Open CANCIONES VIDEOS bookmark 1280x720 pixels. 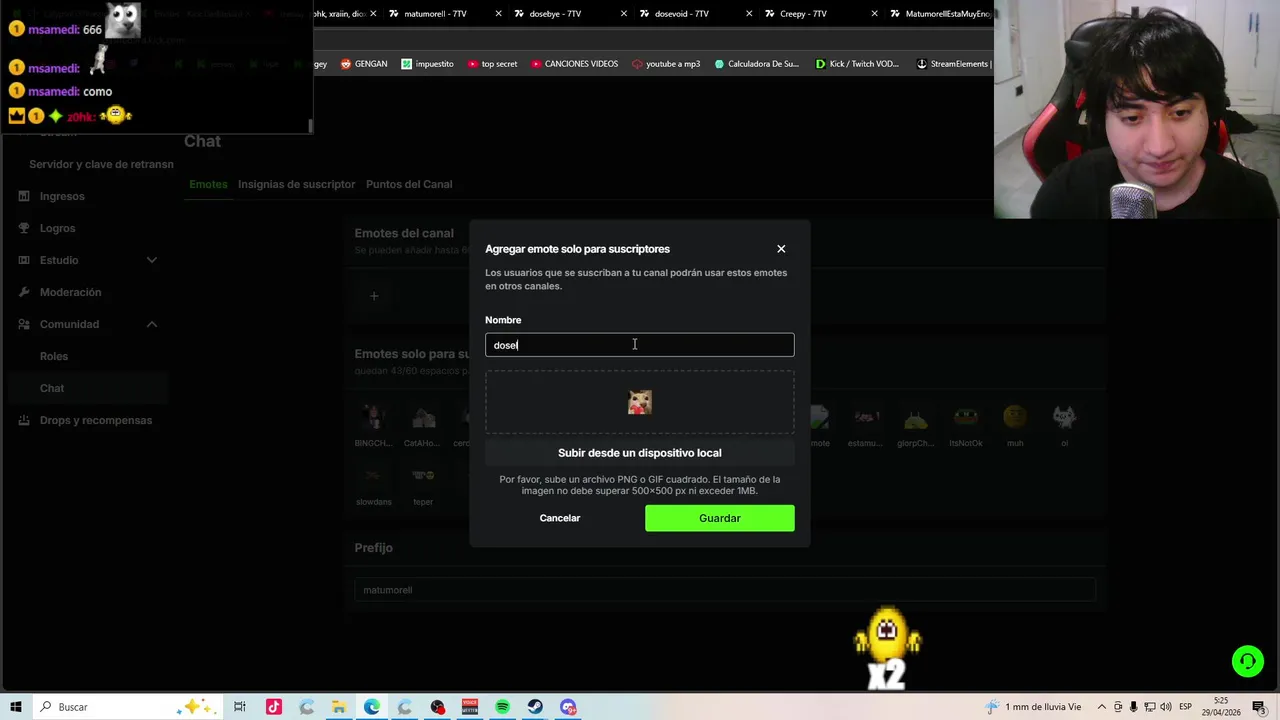point(574,64)
